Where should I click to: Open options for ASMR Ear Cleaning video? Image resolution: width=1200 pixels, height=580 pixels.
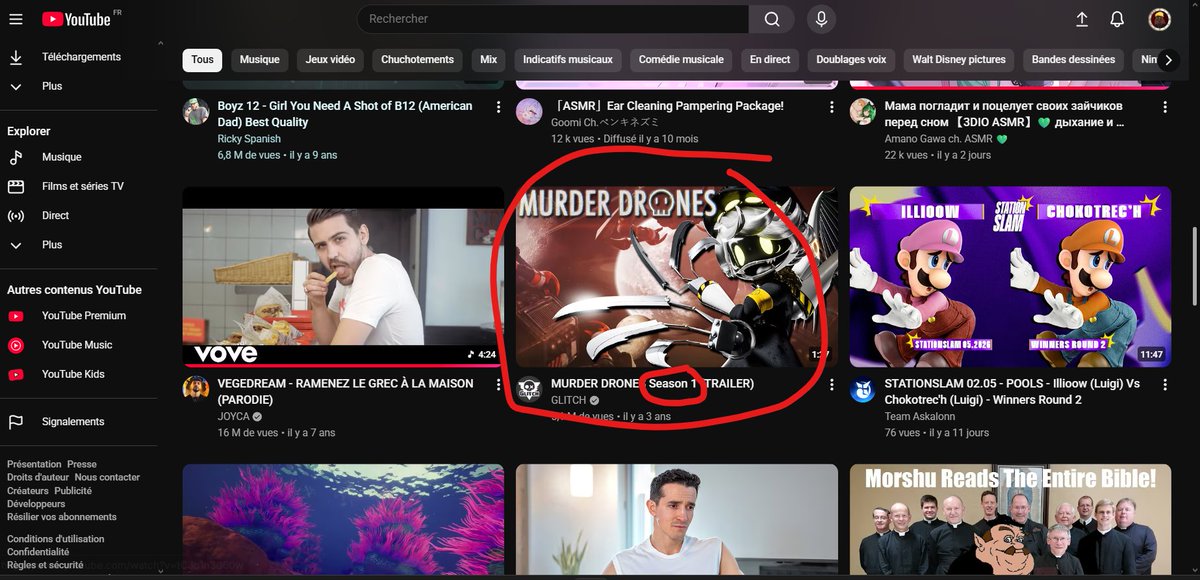pos(831,106)
